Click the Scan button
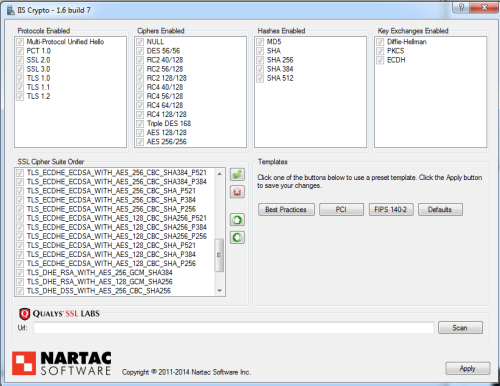The image size is (500, 386). coord(460,328)
